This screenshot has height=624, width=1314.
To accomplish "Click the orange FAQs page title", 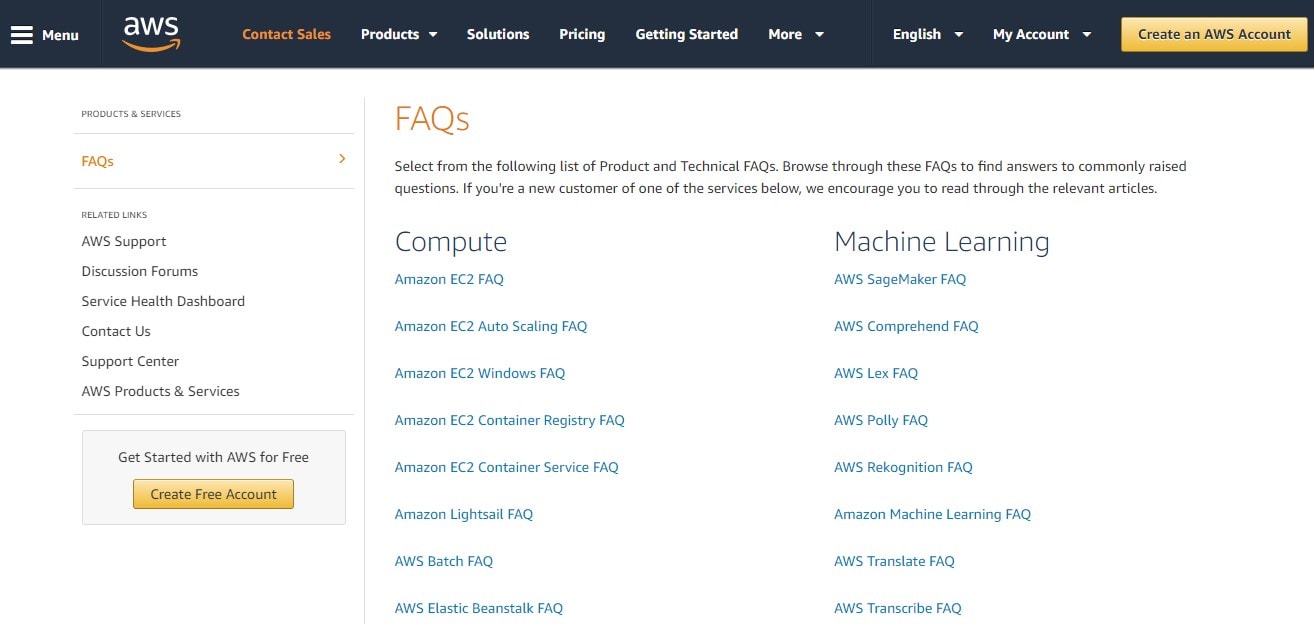I will point(432,119).
